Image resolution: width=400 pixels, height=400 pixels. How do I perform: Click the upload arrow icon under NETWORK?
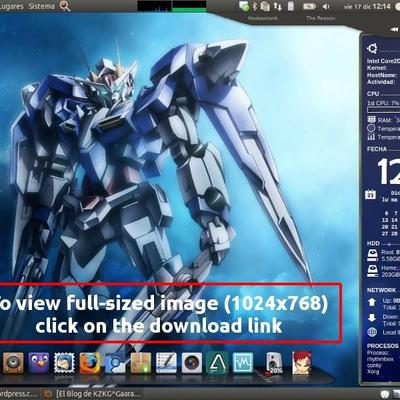372,303
